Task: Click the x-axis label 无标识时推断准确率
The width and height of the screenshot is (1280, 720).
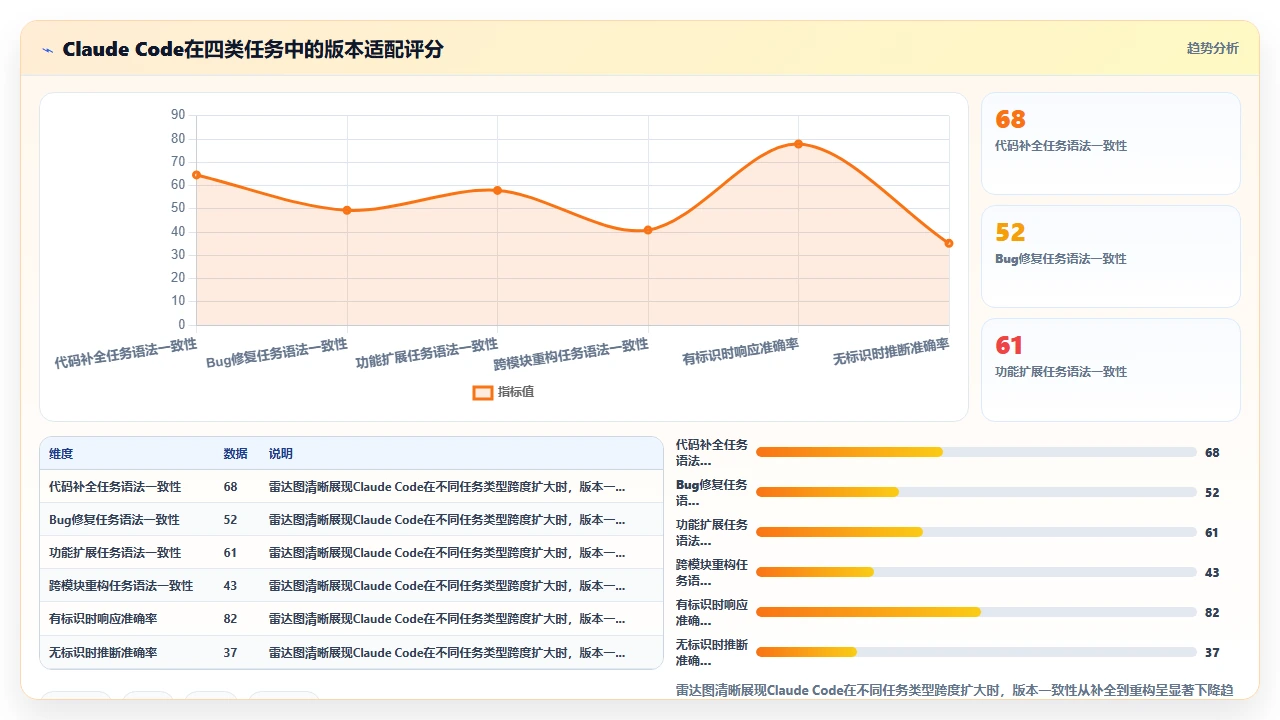Action: click(891, 351)
